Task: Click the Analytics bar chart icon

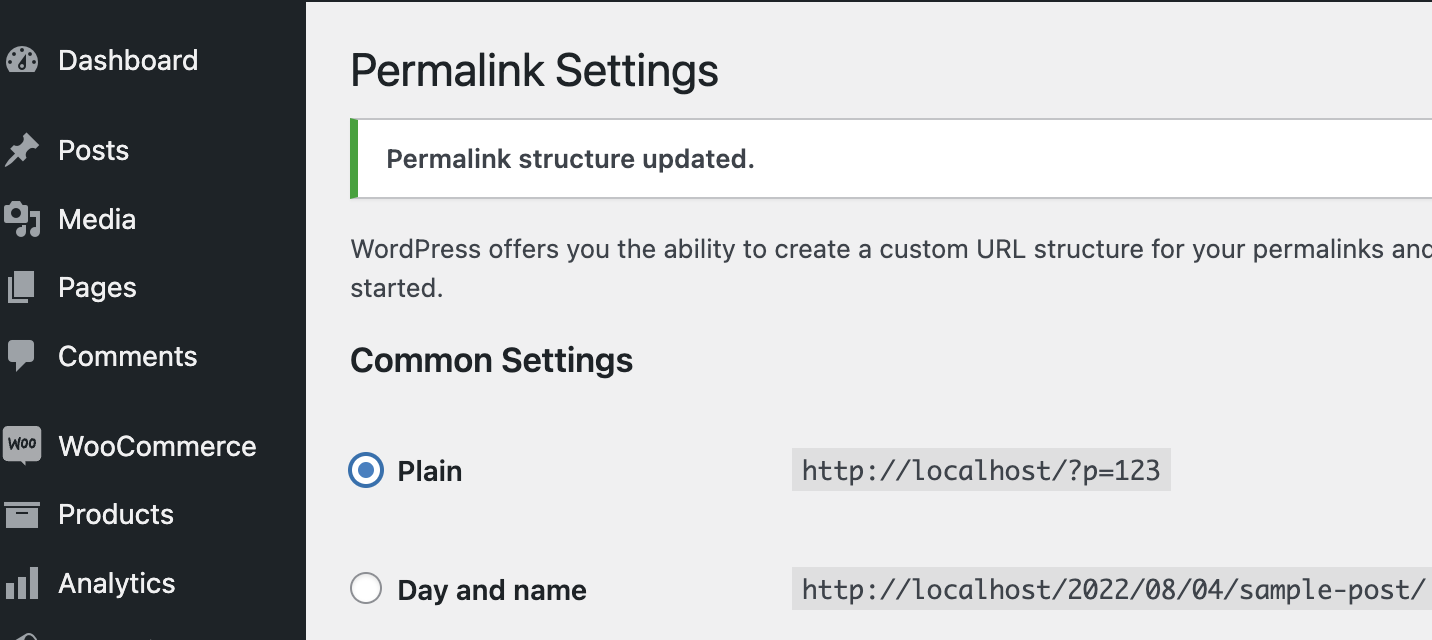Action: coord(22,583)
